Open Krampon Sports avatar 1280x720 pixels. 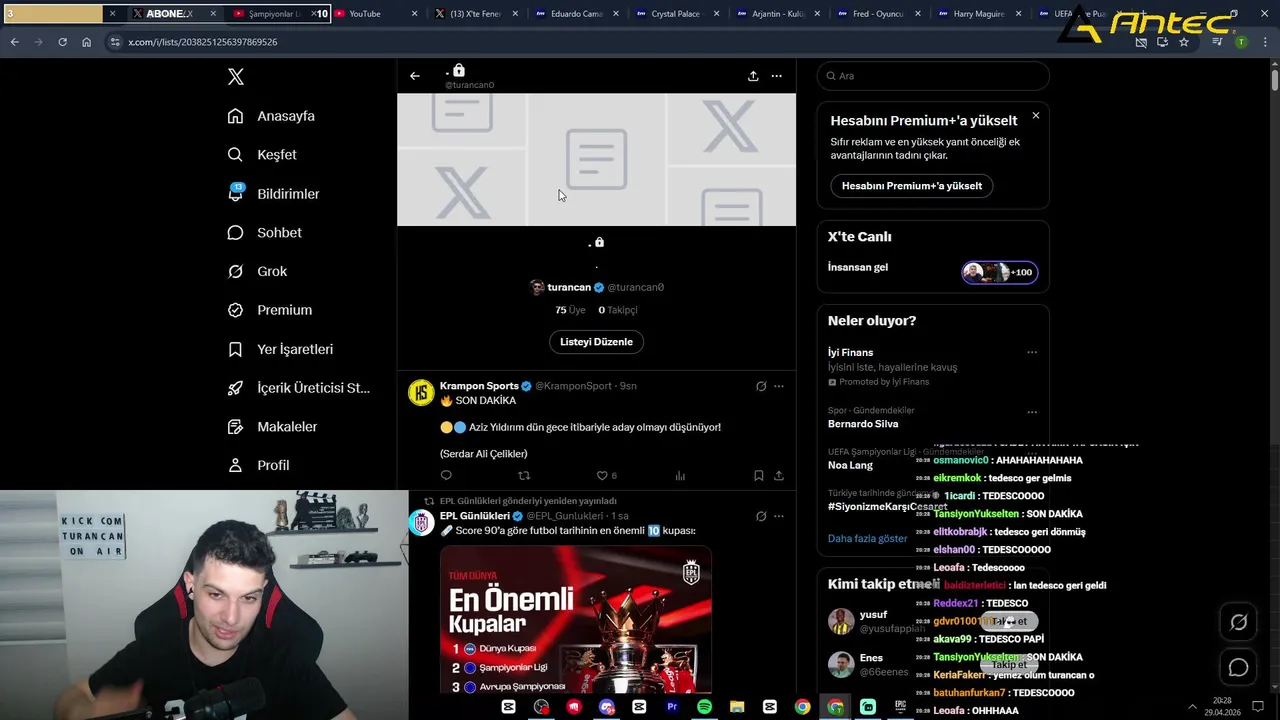coord(421,392)
